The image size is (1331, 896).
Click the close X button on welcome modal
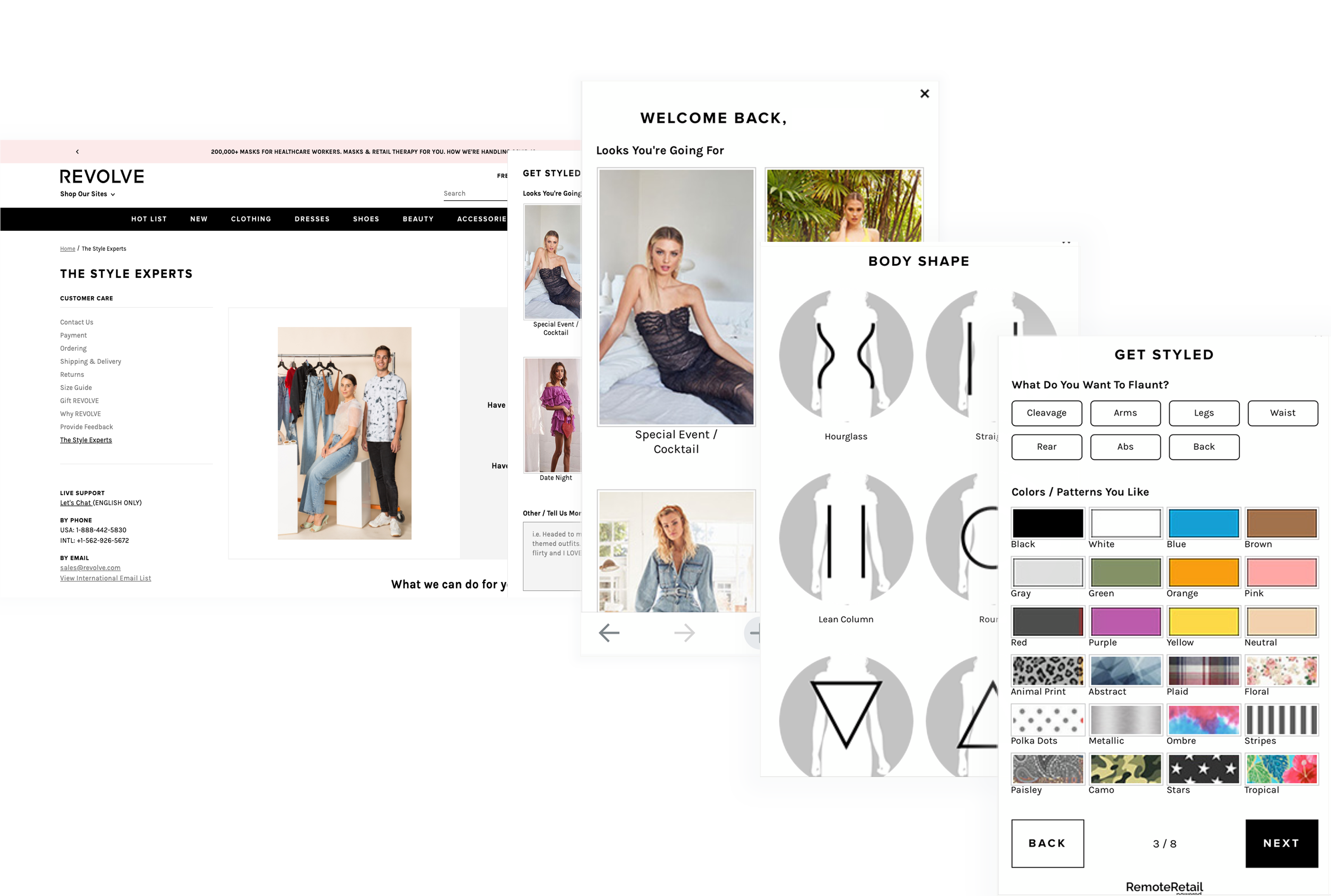point(924,93)
